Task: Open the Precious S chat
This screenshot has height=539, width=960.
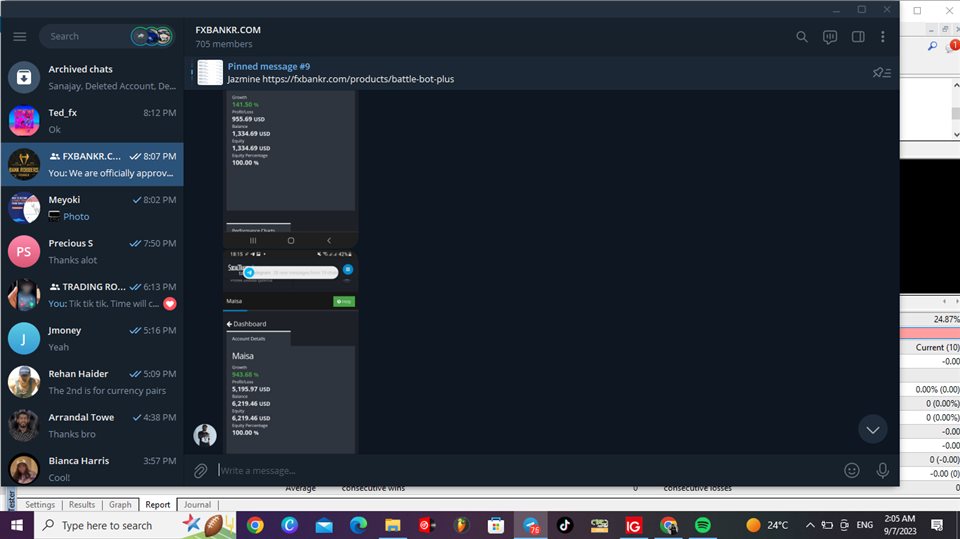Action: pos(92,251)
